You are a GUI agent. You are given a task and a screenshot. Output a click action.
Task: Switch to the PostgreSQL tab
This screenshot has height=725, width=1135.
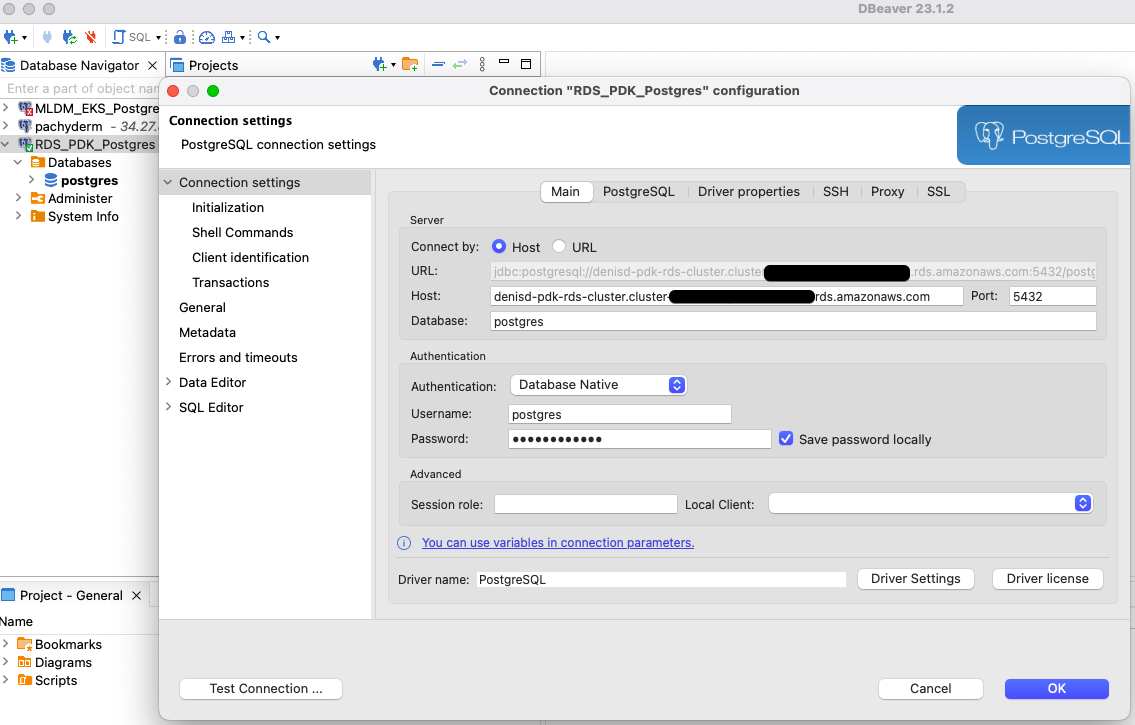pos(638,192)
